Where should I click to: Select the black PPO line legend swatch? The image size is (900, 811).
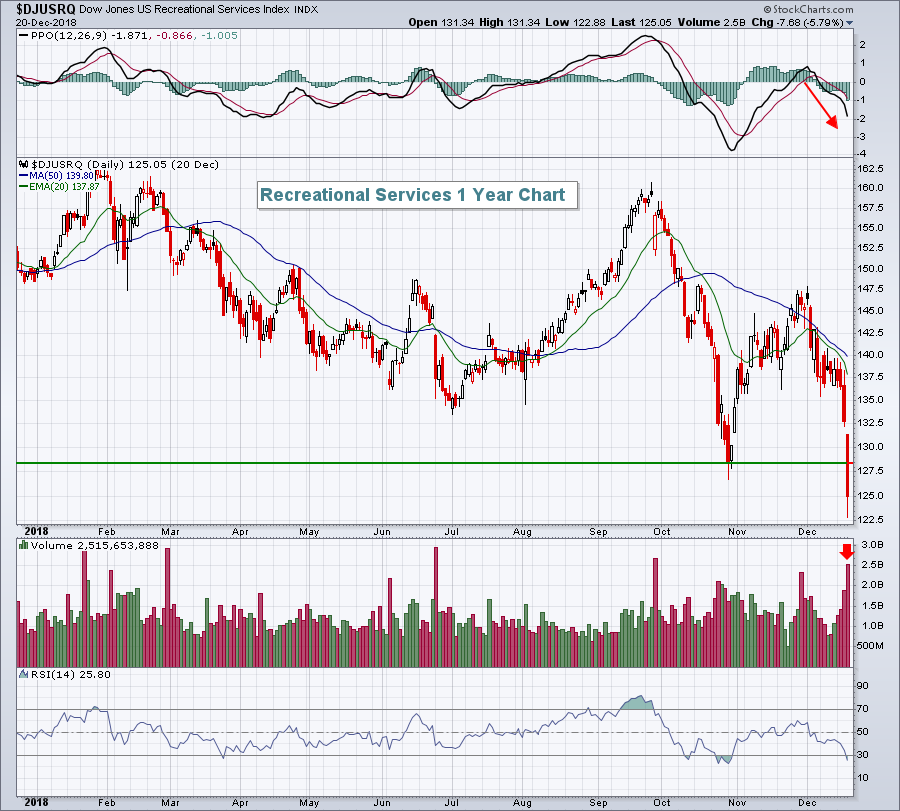pos(24,36)
